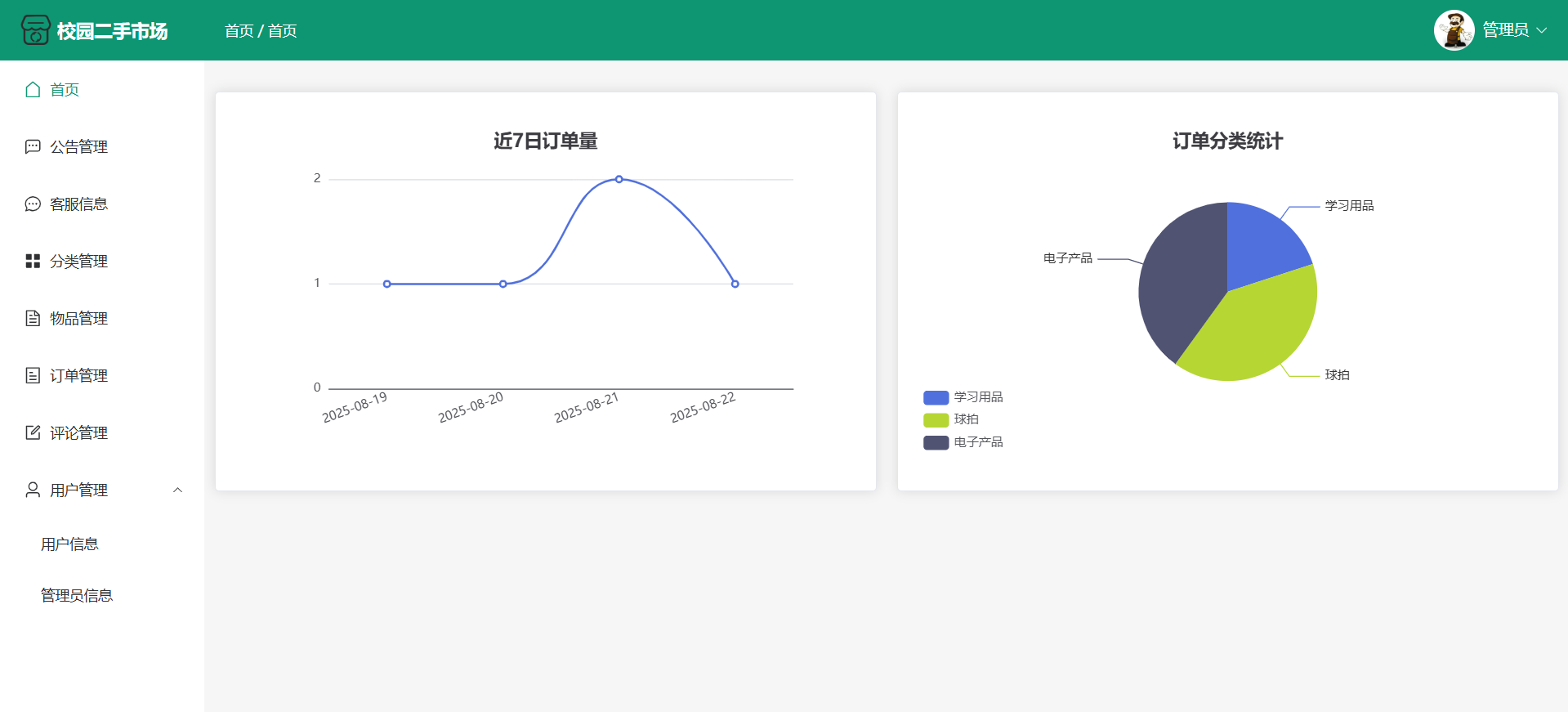Toggle the 学习用品 legend blue swatch
Image resolution: width=1568 pixels, height=712 pixels.
pos(936,397)
